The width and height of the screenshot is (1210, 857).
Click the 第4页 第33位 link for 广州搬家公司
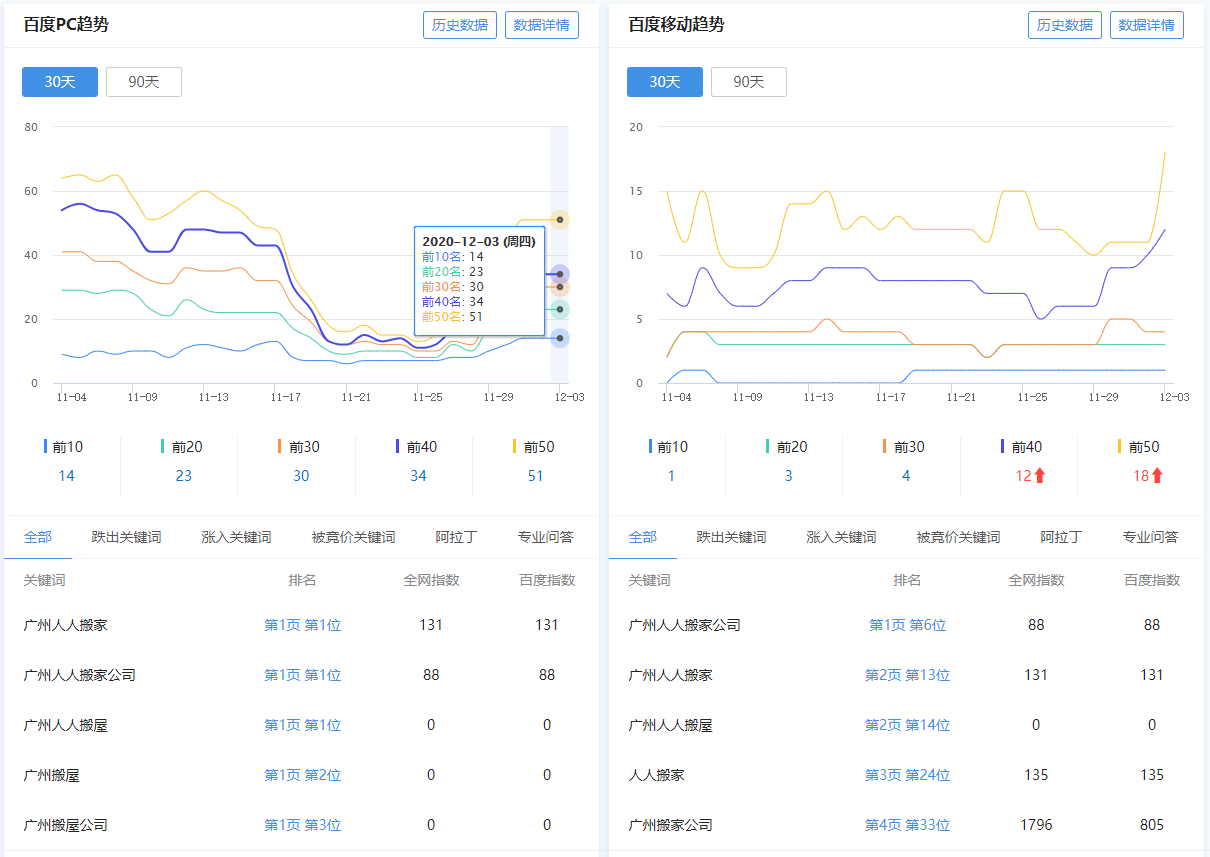point(908,825)
